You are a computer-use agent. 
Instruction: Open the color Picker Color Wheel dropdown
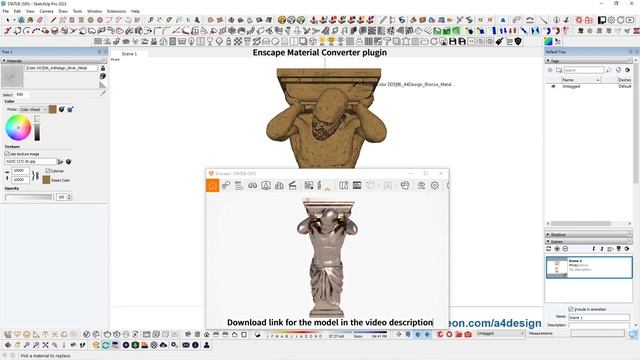33,109
